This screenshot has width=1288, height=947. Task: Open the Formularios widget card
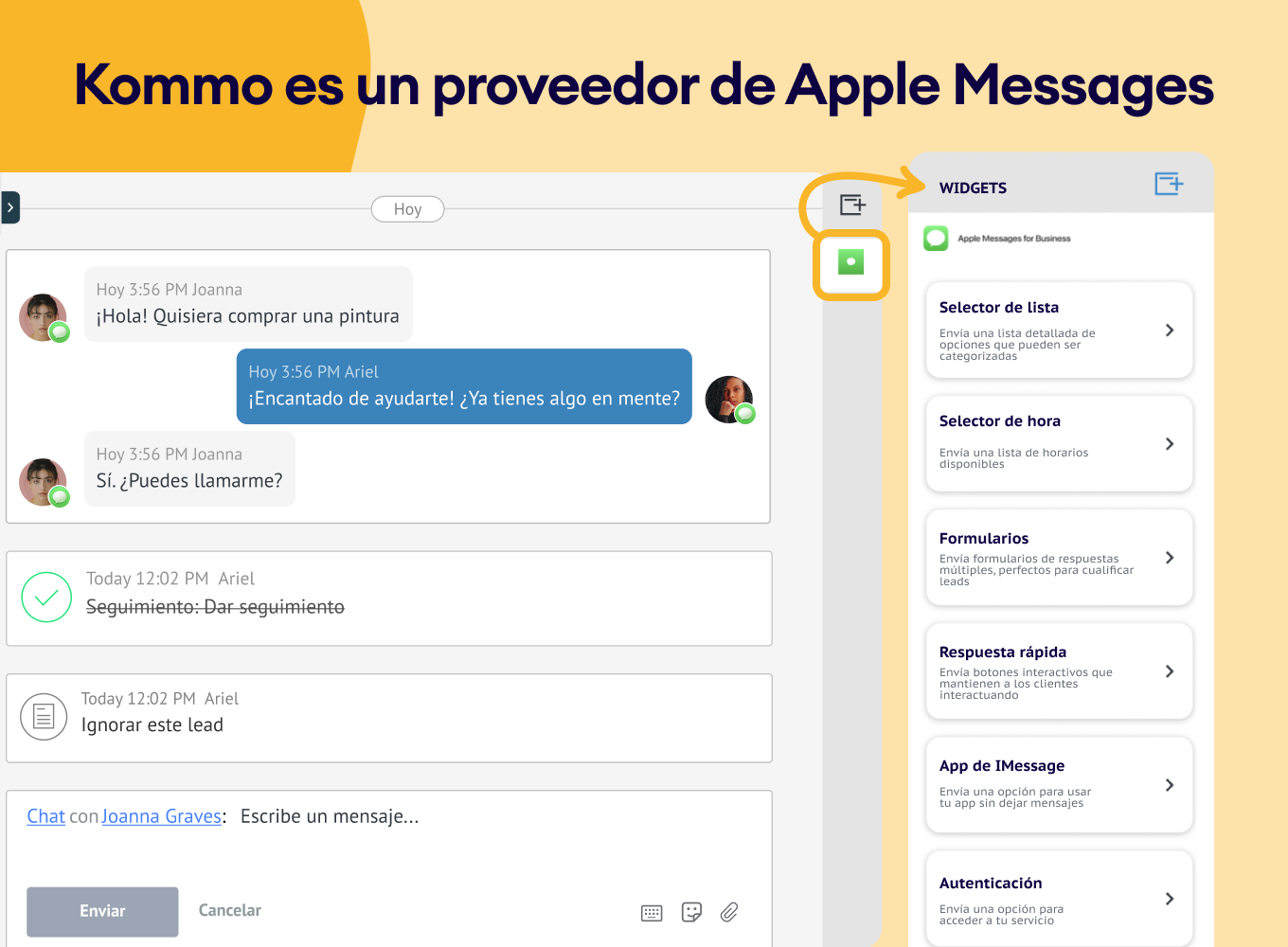click(x=1059, y=557)
